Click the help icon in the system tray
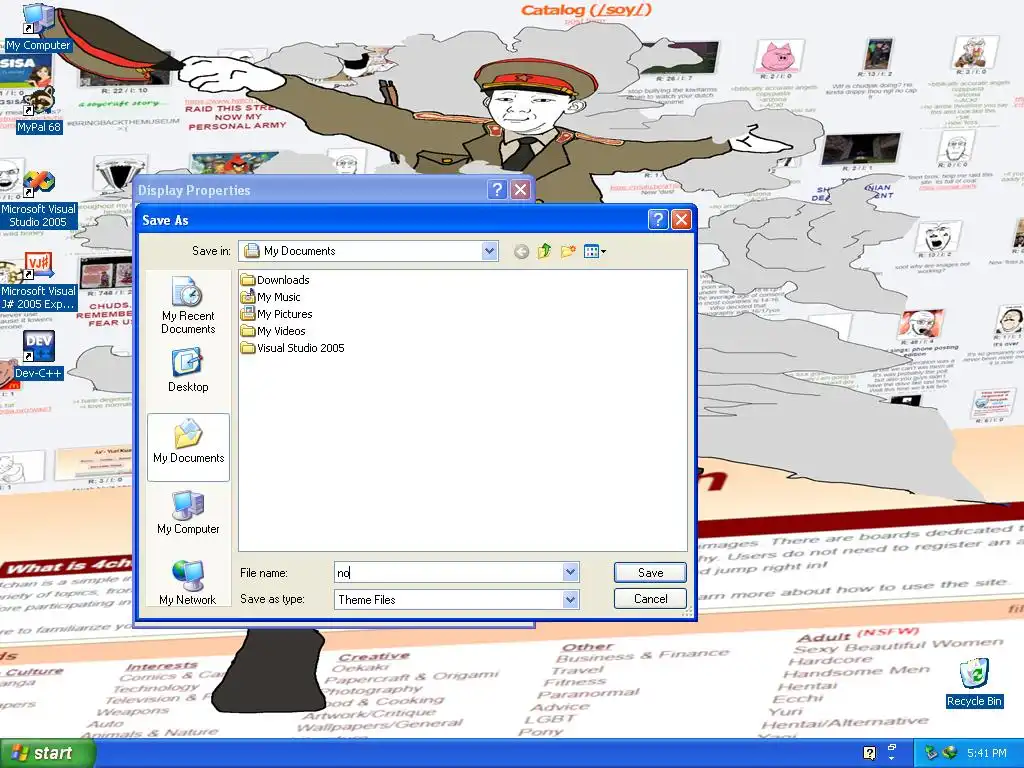The image size is (1024, 768). pos(869,753)
